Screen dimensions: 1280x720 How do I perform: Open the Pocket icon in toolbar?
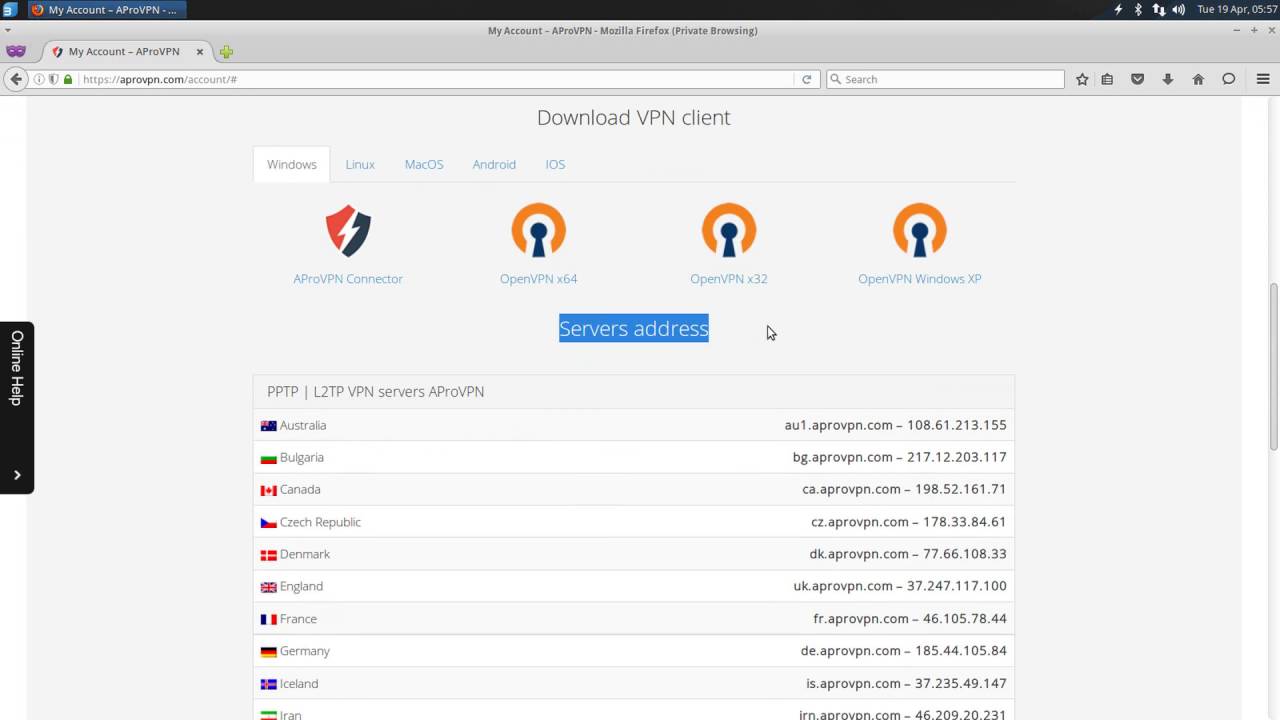click(x=1137, y=79)
